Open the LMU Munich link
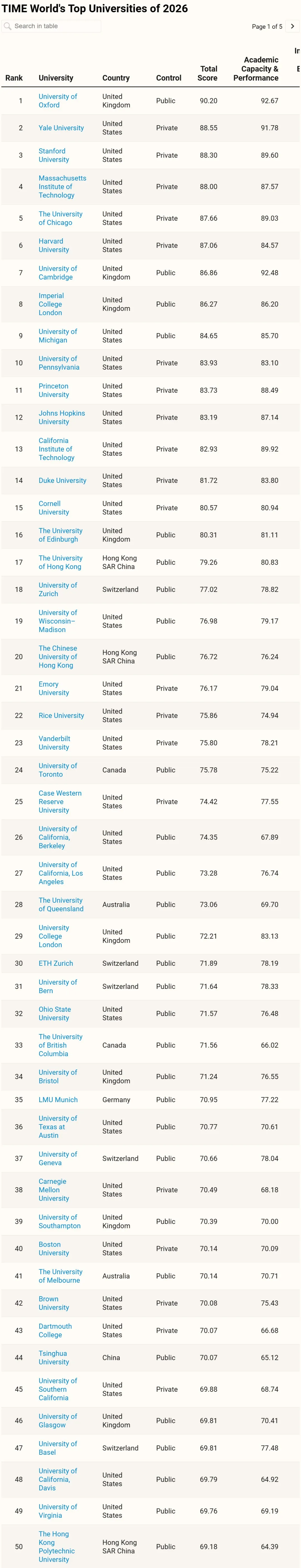Screen dimensions: 301x1568 pyautogui.click(x=58, y=1099)
